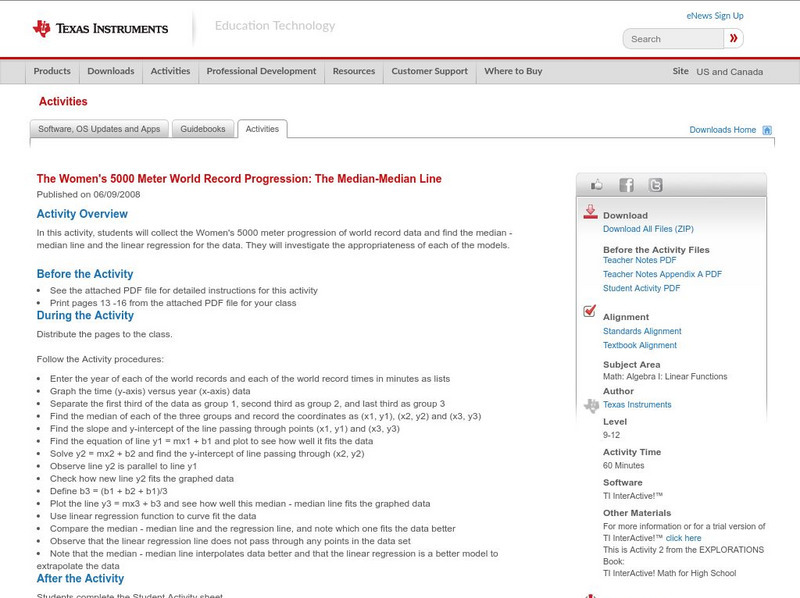This screenshot has height=598, width=800.
Task: Click Download All Files (ZIP)
Action: (648, 229)
